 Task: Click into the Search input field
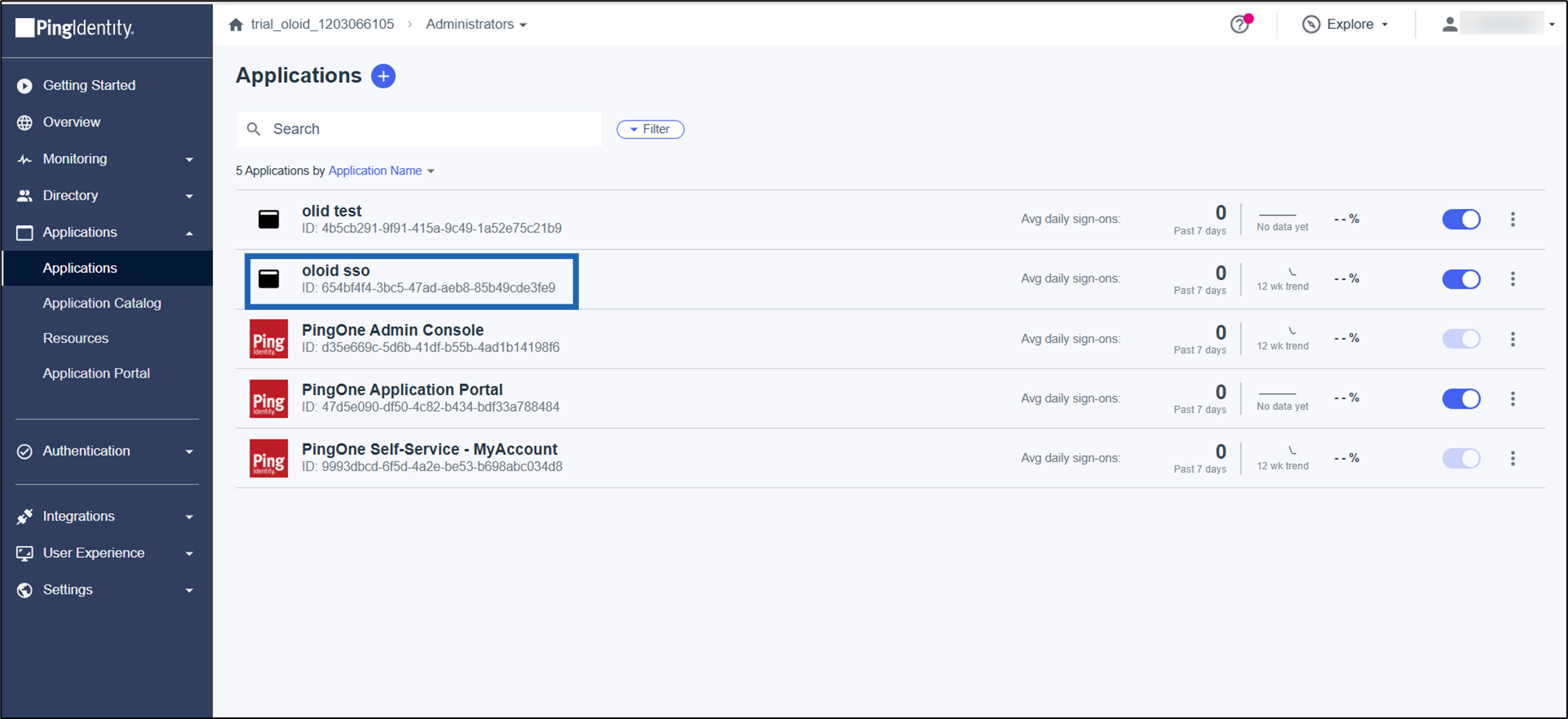pos(419,129)
